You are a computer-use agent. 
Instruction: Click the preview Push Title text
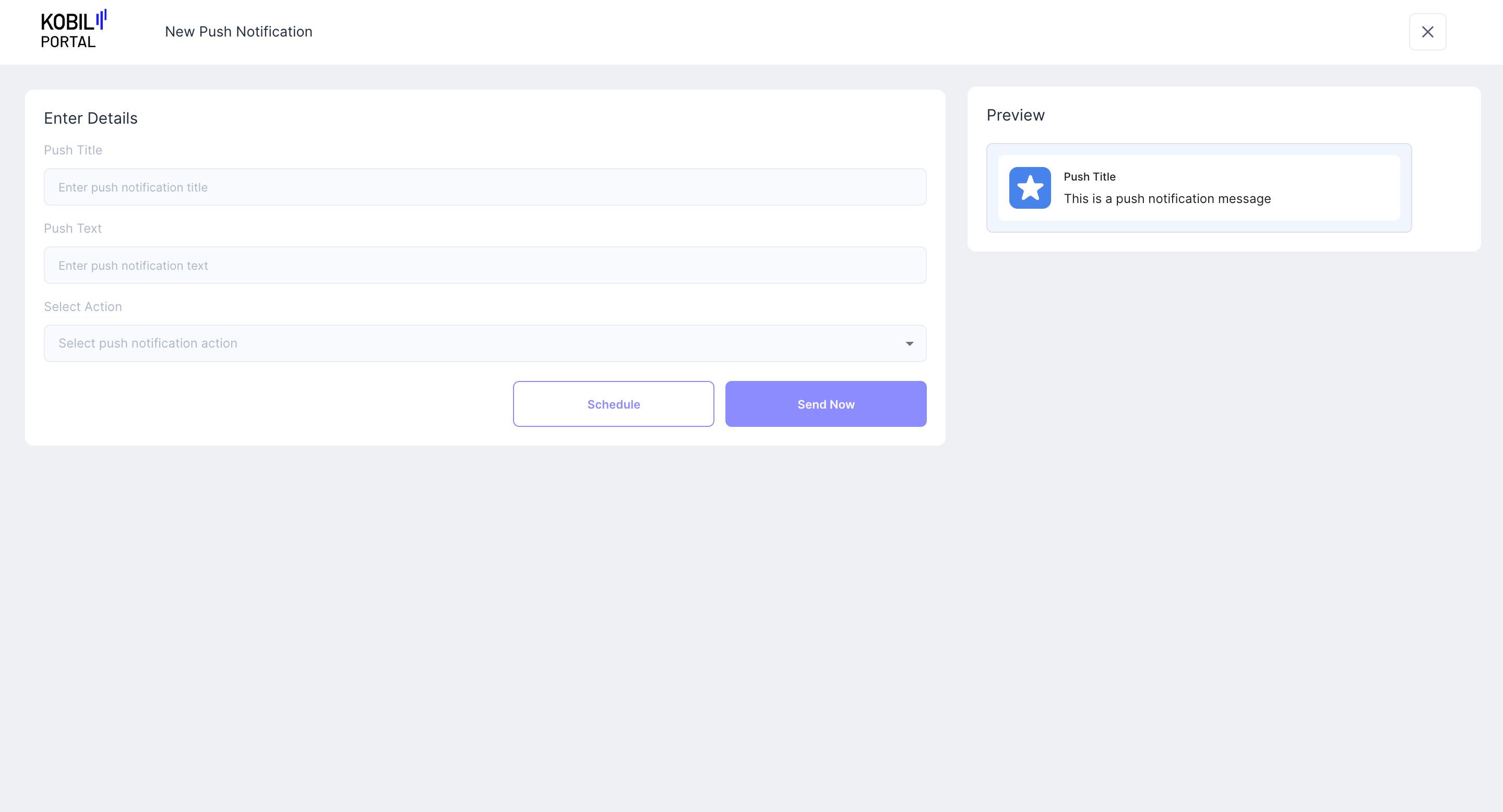[1089, 177]
